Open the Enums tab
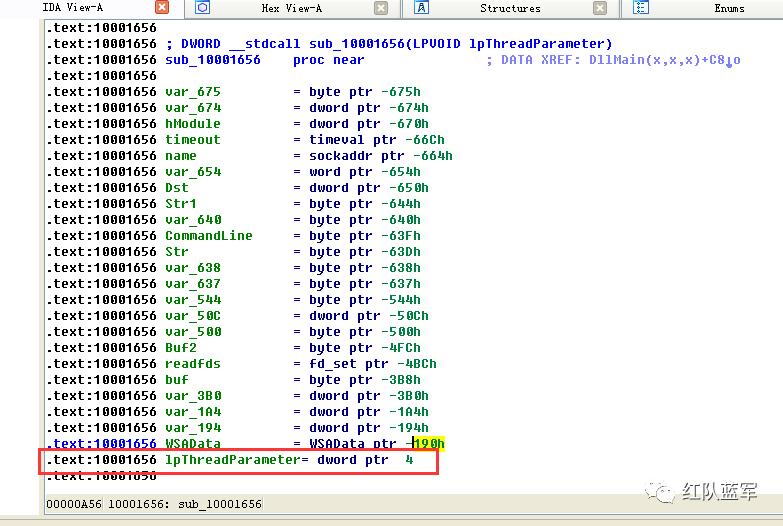 coord(729,8)
